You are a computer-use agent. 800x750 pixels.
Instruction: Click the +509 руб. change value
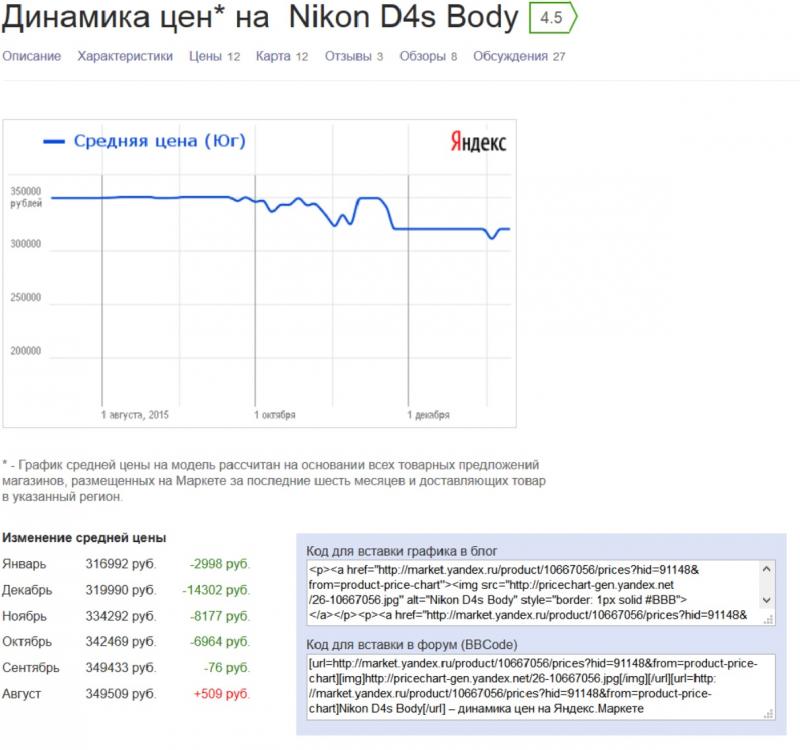(221, 694)
